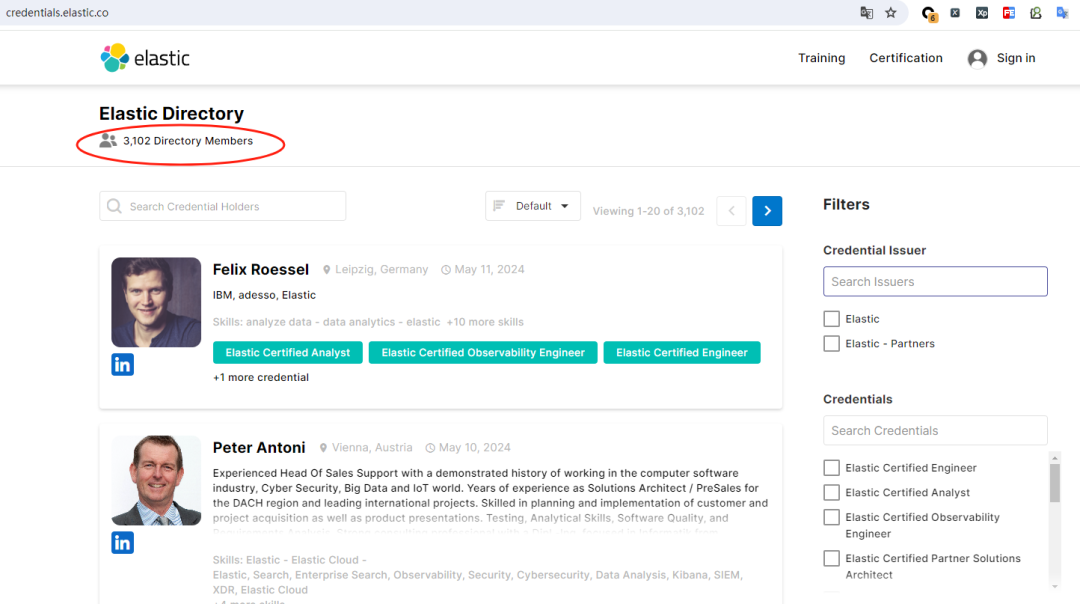Open Felix Roessel's profile photo
1080x604 pixels.
pyautogui.click(x=156, y=302)
